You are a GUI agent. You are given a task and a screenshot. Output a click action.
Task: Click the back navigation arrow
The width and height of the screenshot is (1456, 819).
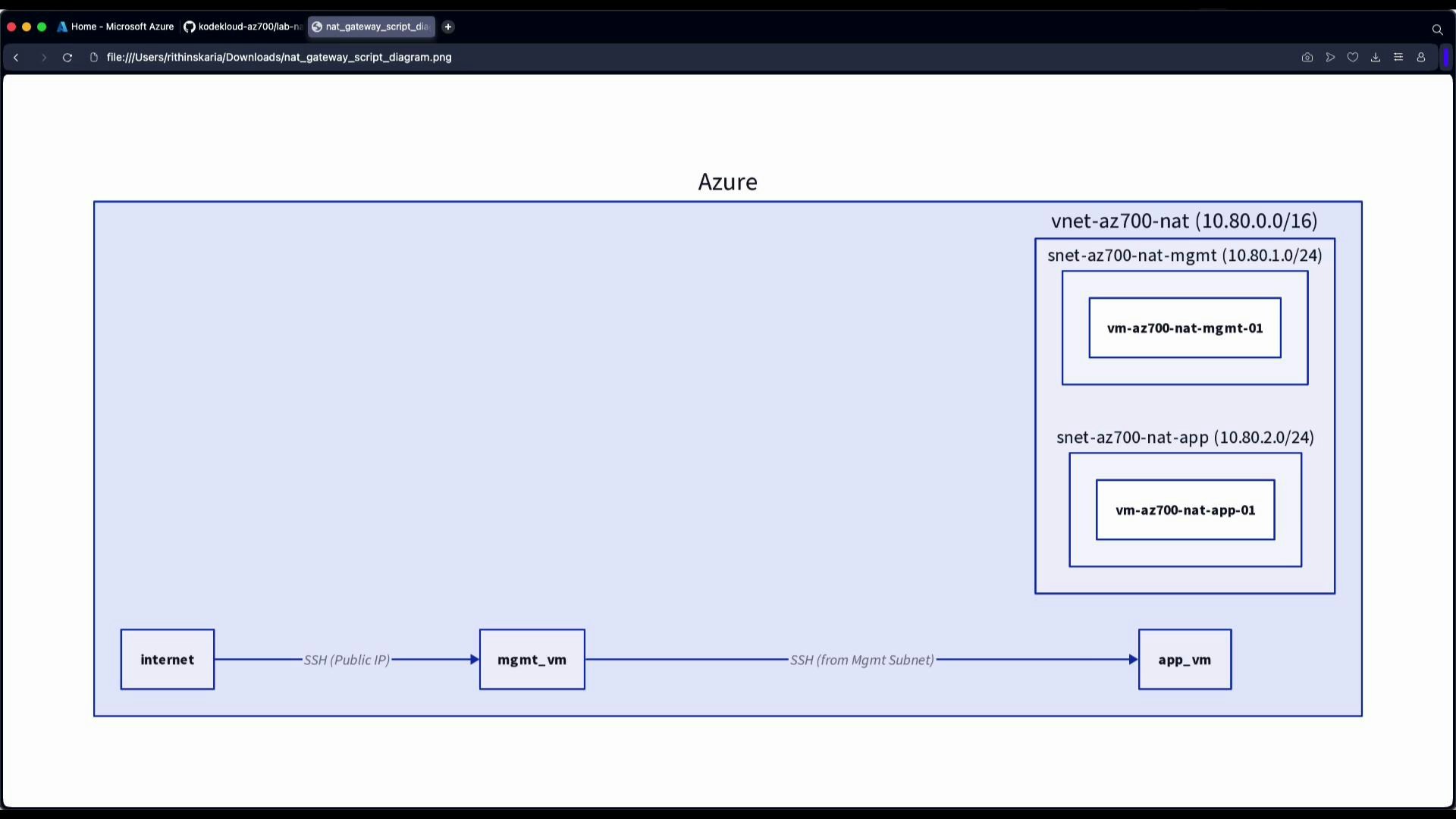[16, 57]
